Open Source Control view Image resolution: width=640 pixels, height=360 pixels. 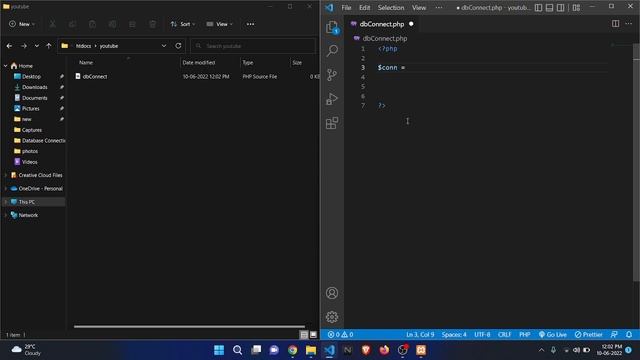pos(332,75)
